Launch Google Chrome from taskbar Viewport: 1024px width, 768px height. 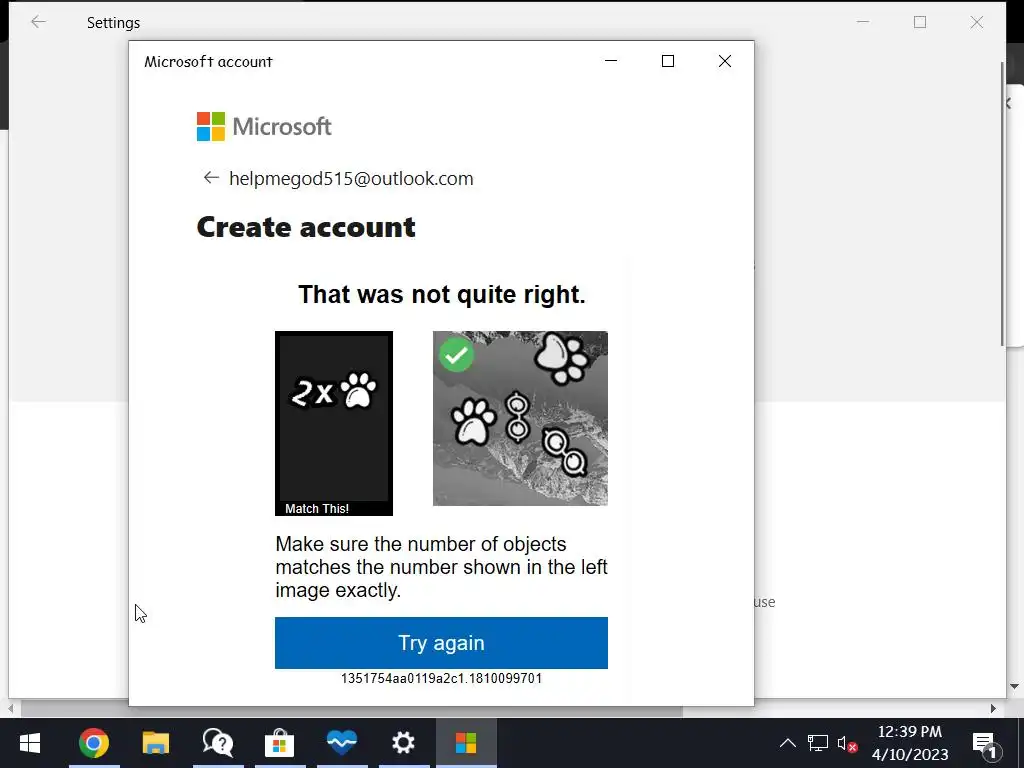tap(94, 743)
